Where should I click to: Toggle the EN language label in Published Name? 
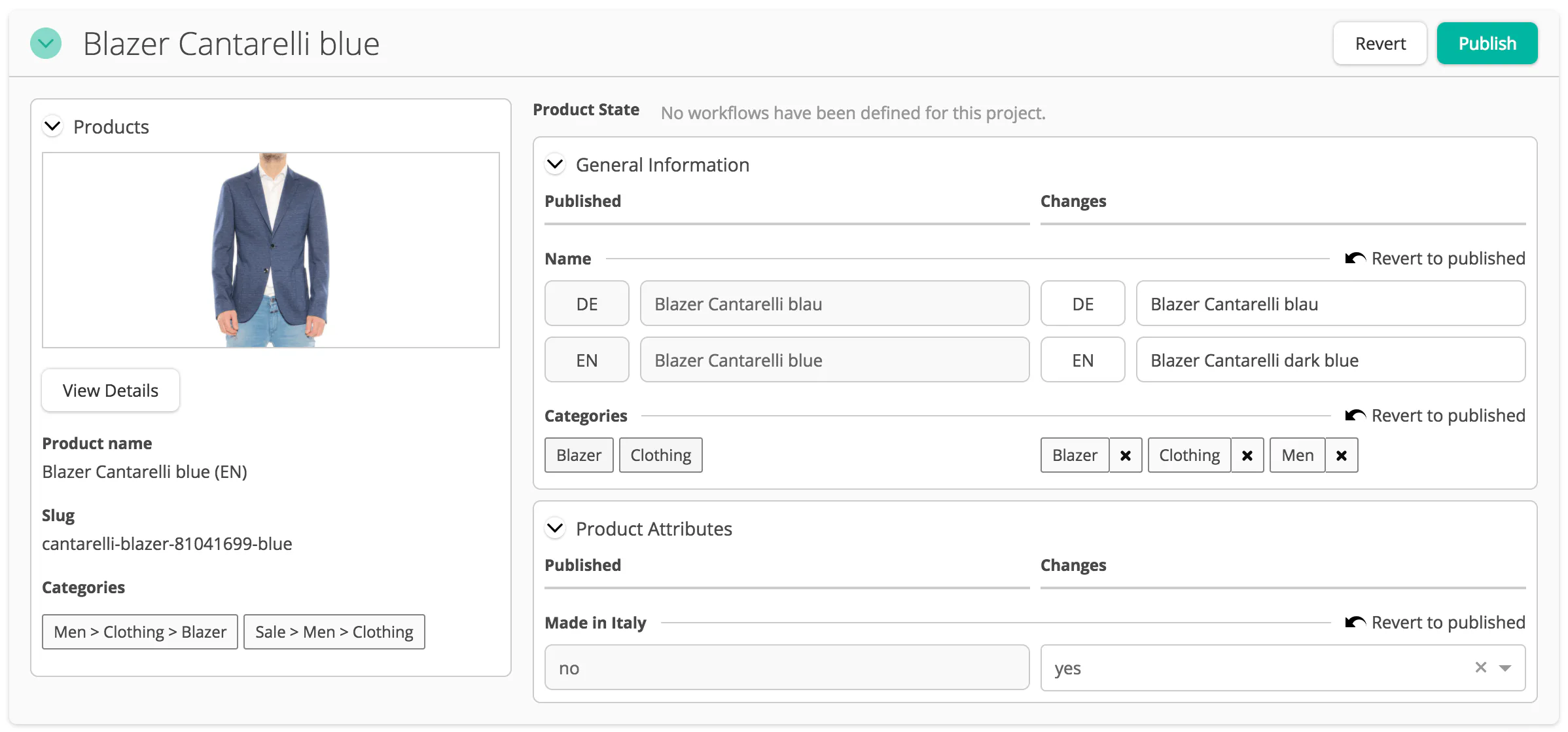tap(587, 359)
